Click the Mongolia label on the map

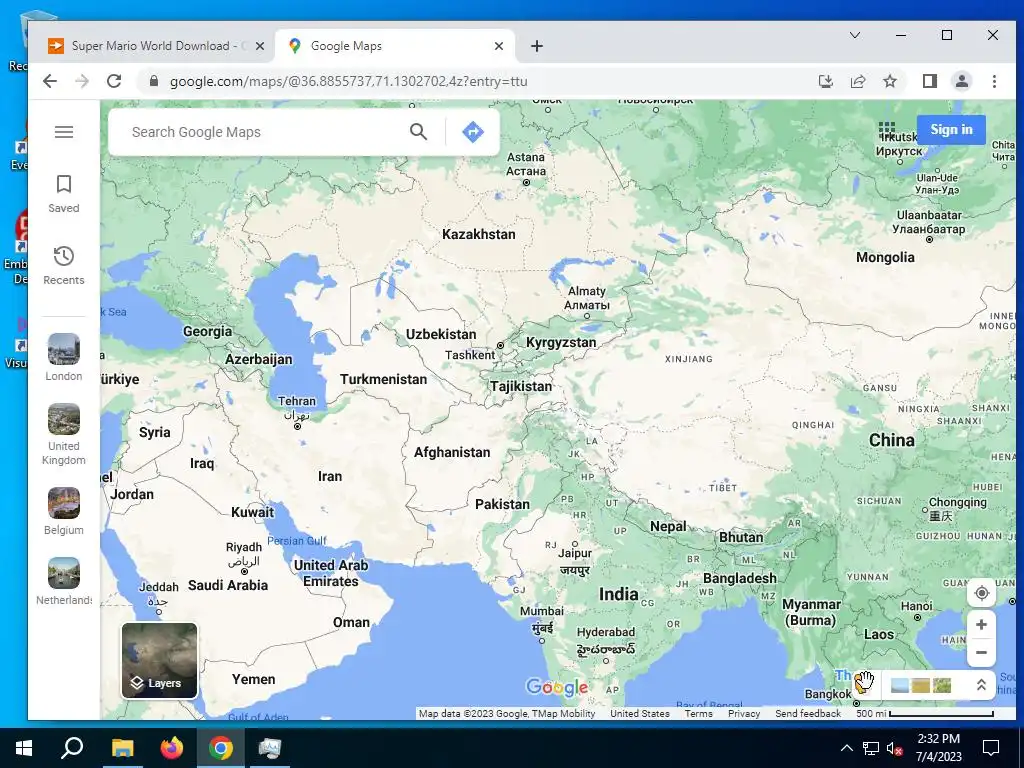click(x=885, y=257)
